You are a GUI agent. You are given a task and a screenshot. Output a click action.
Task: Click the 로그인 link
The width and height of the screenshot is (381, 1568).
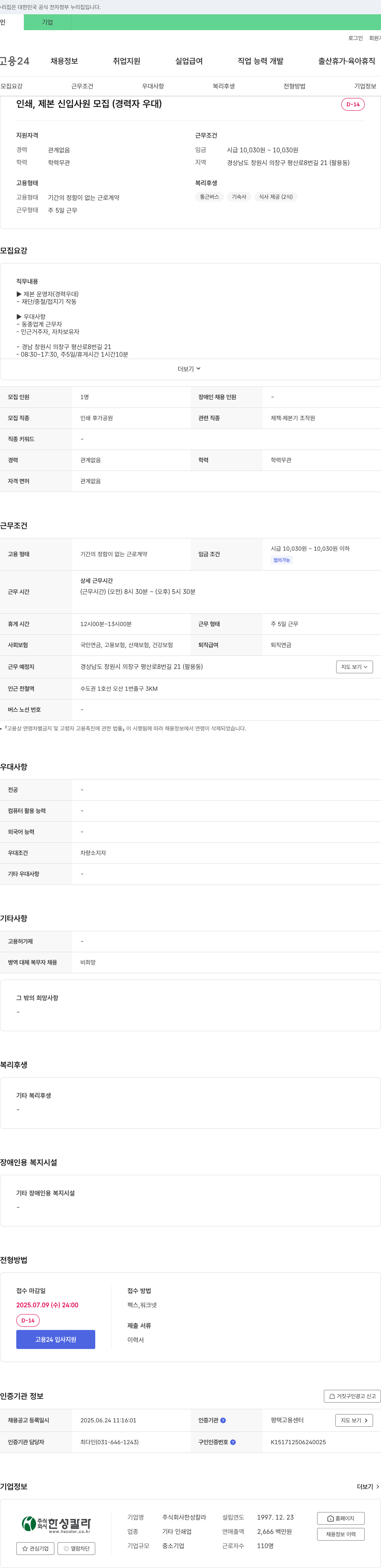tap(356, 38)
